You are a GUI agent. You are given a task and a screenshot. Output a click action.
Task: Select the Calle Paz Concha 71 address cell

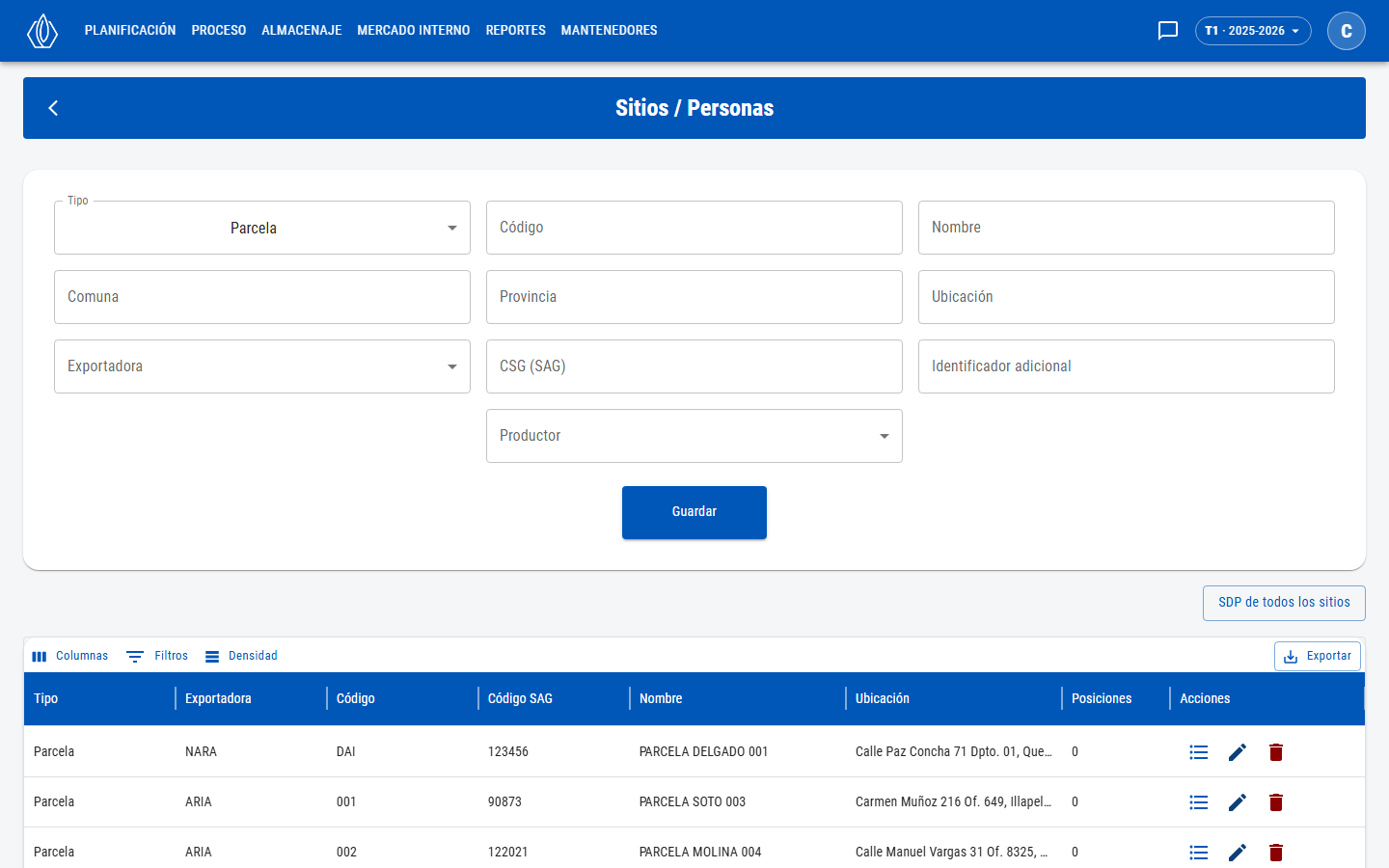[954, 752]
